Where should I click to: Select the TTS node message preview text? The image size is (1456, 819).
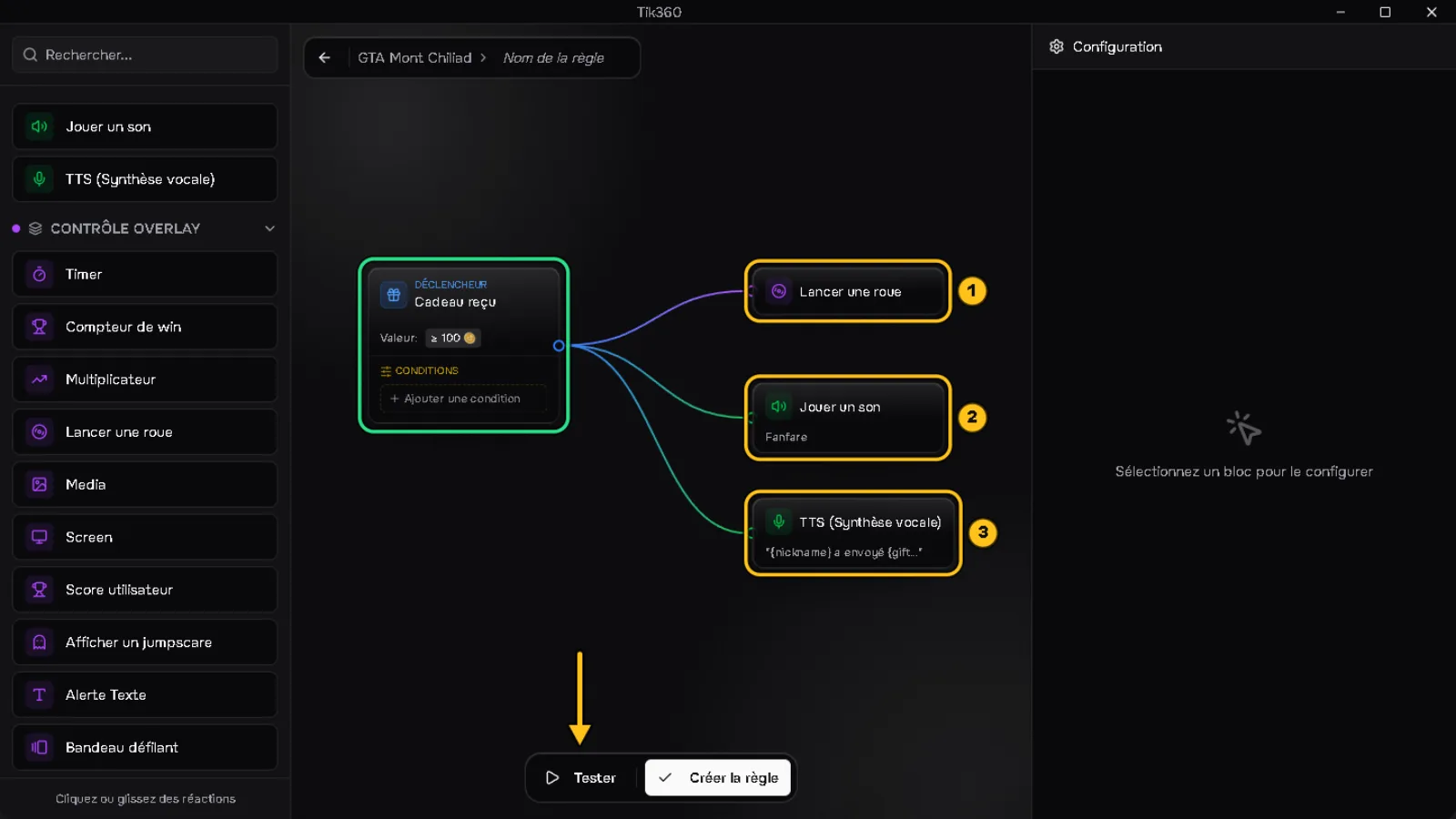pyautogui.click(x=844, y=552)
